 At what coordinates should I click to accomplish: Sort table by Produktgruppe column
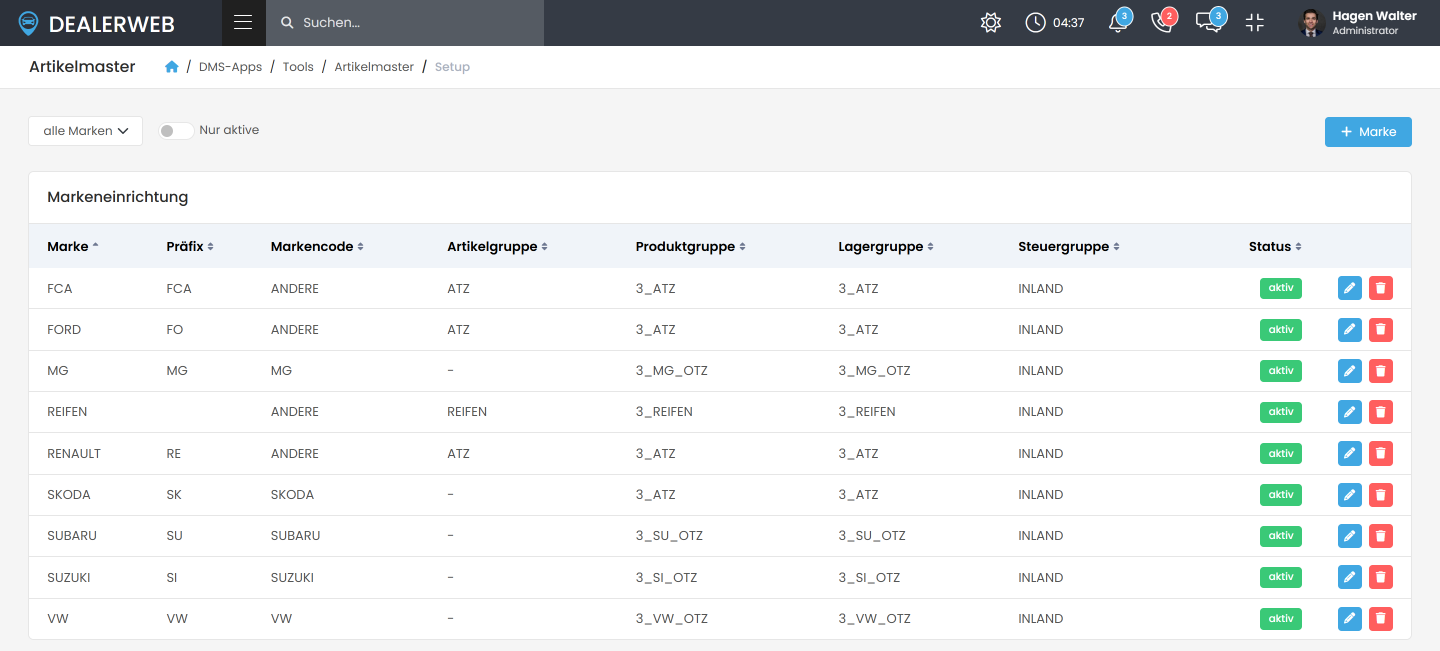coord(690,247)
